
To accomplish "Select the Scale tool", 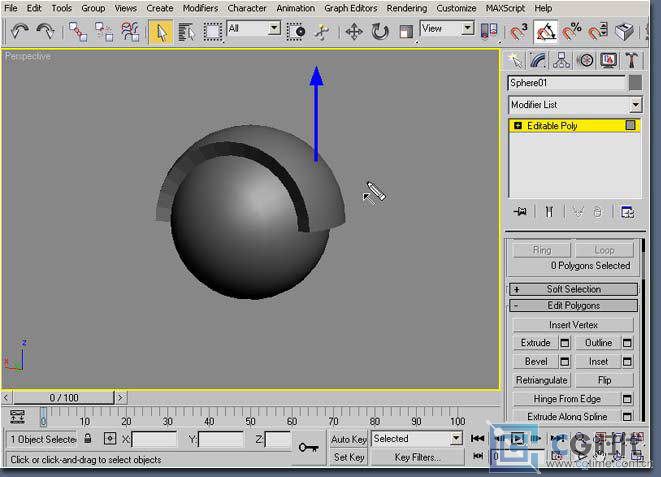I will 406,32.
